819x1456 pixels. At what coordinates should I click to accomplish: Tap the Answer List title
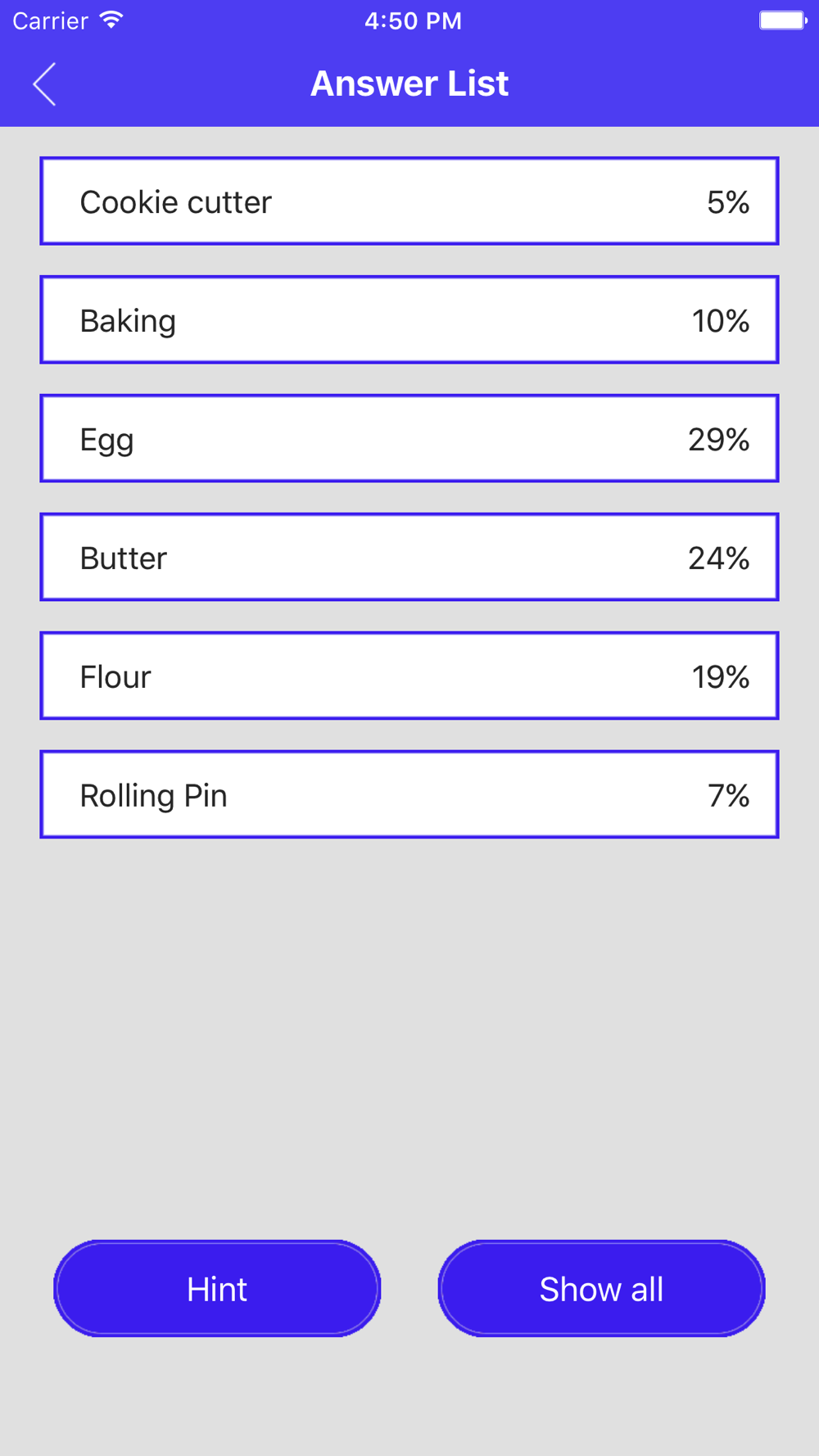(x=409, y=84)
